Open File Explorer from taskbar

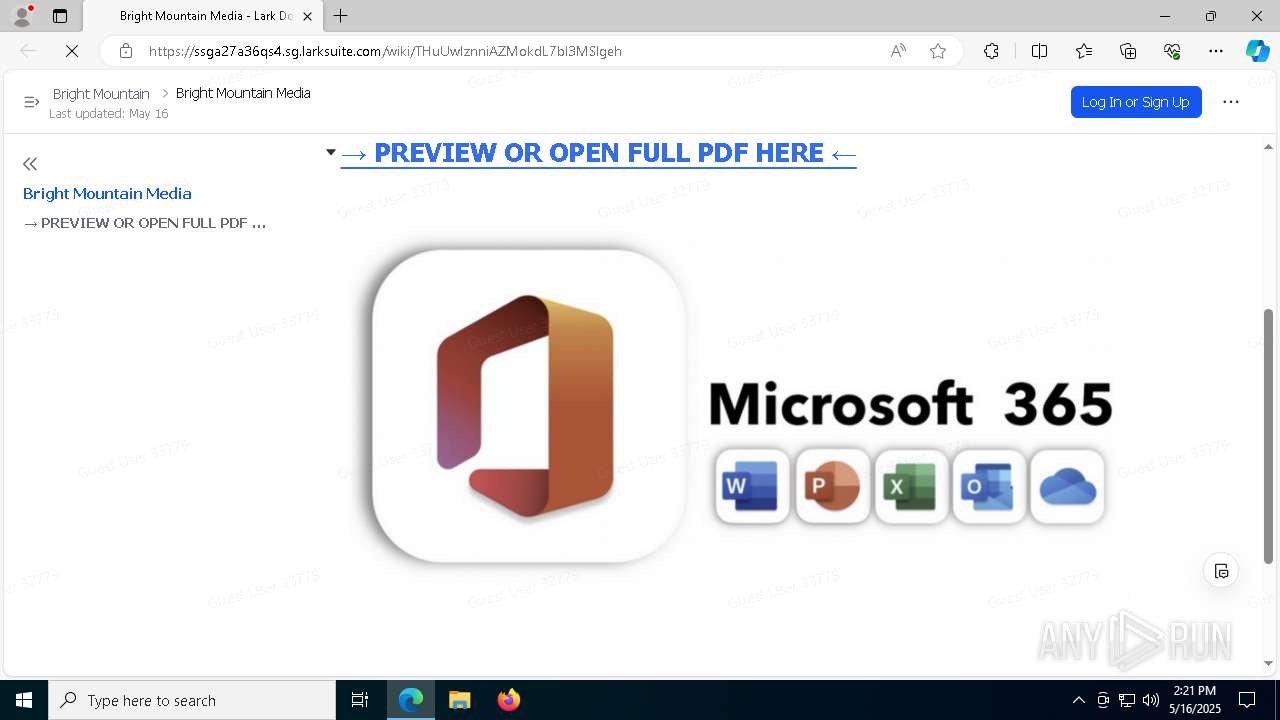point(459,700)
